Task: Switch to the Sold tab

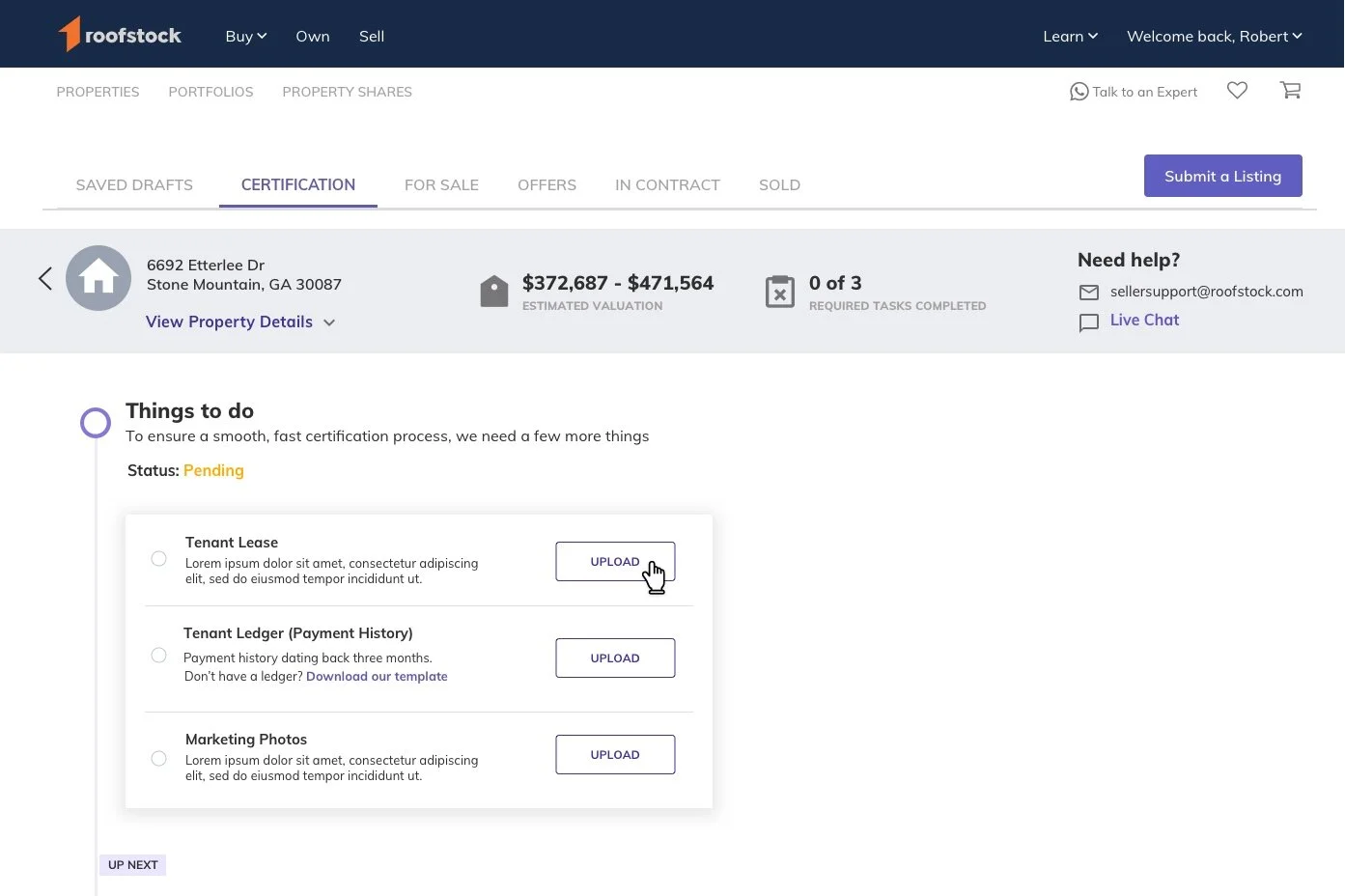Action: pyautogui.click(x=779, y=184)
